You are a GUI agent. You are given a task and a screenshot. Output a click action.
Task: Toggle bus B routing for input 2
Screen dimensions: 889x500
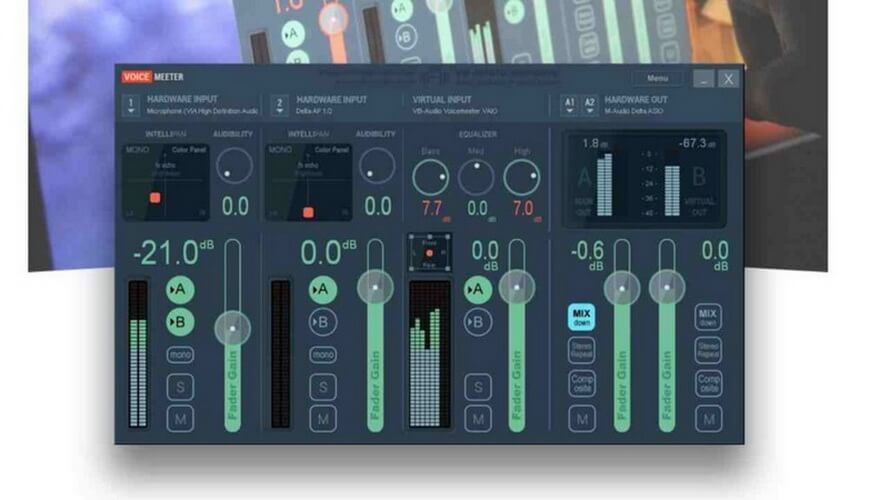[323, 322]
